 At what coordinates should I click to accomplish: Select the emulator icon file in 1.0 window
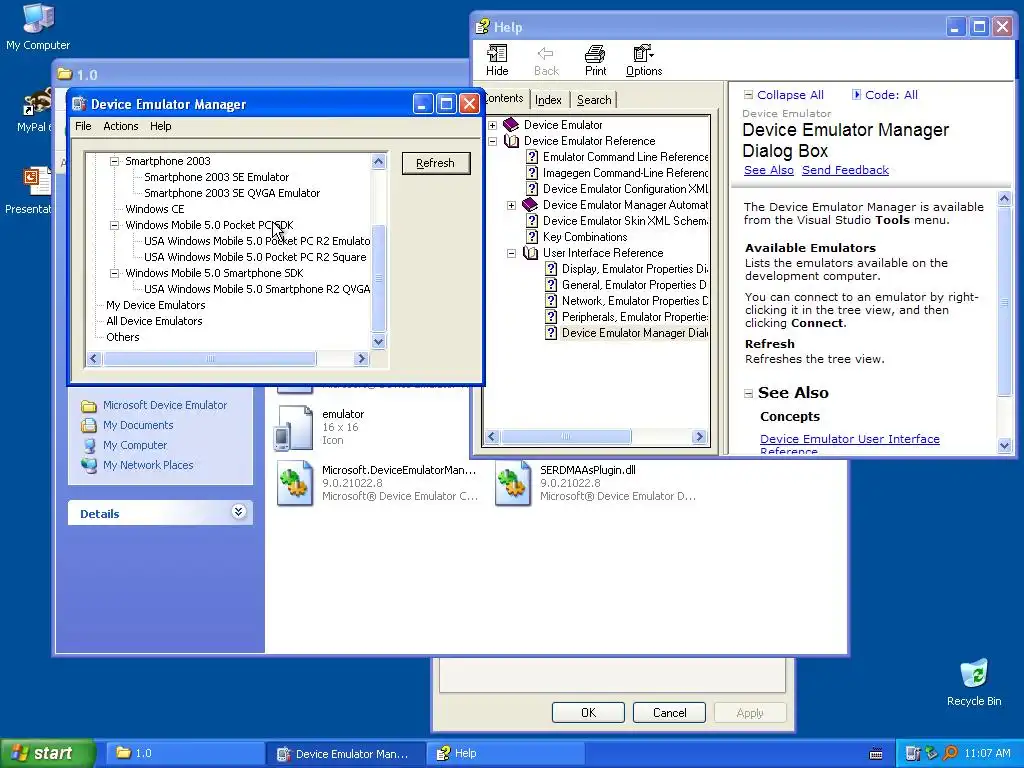coord(293,427)
